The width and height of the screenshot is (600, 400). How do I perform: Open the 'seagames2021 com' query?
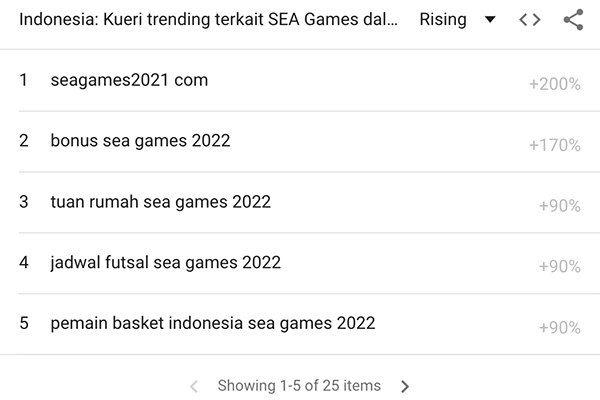pyautogui.click(x=129, y=80)
